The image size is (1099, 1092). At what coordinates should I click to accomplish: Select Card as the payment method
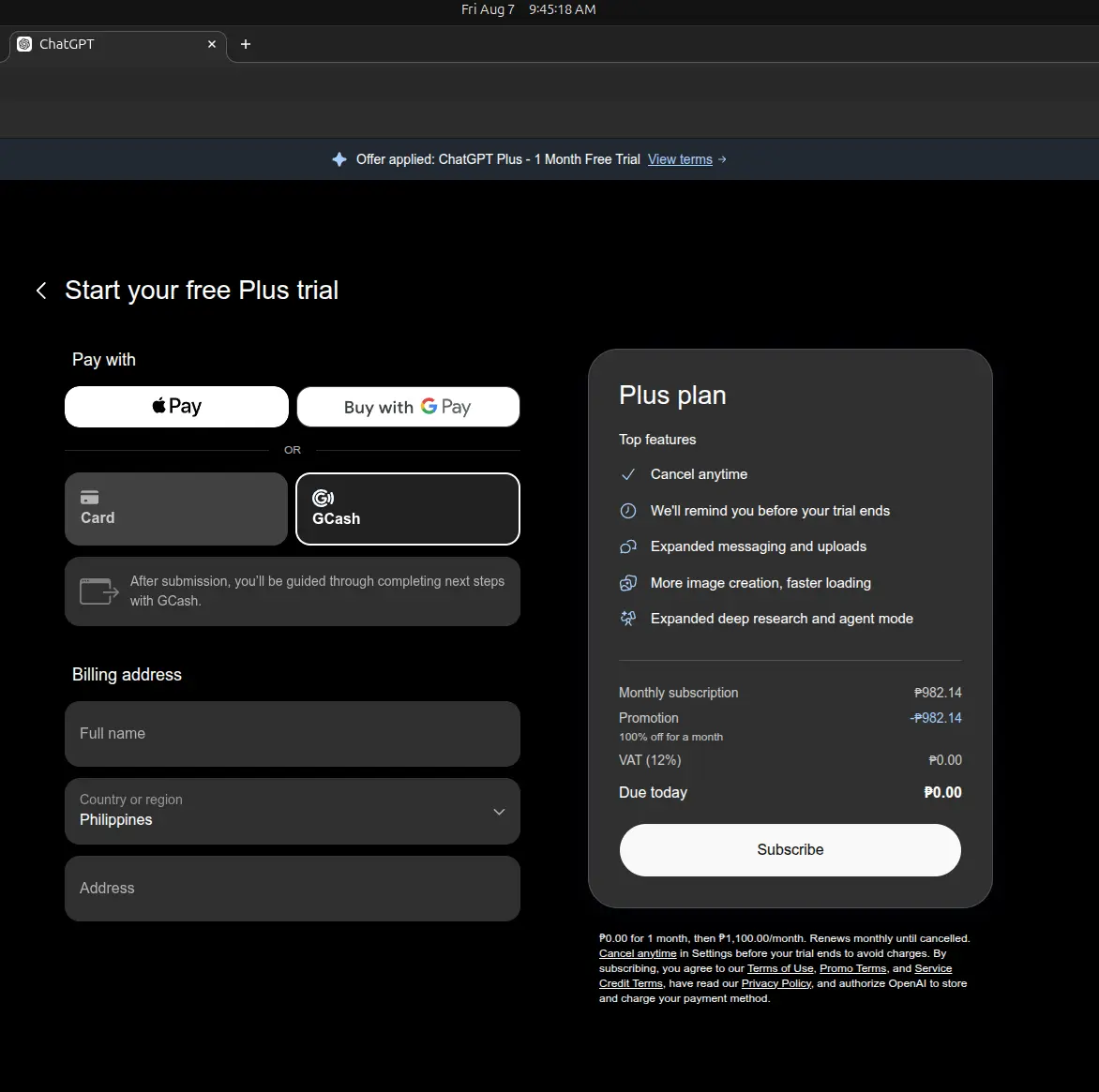[x=176, y=509]
